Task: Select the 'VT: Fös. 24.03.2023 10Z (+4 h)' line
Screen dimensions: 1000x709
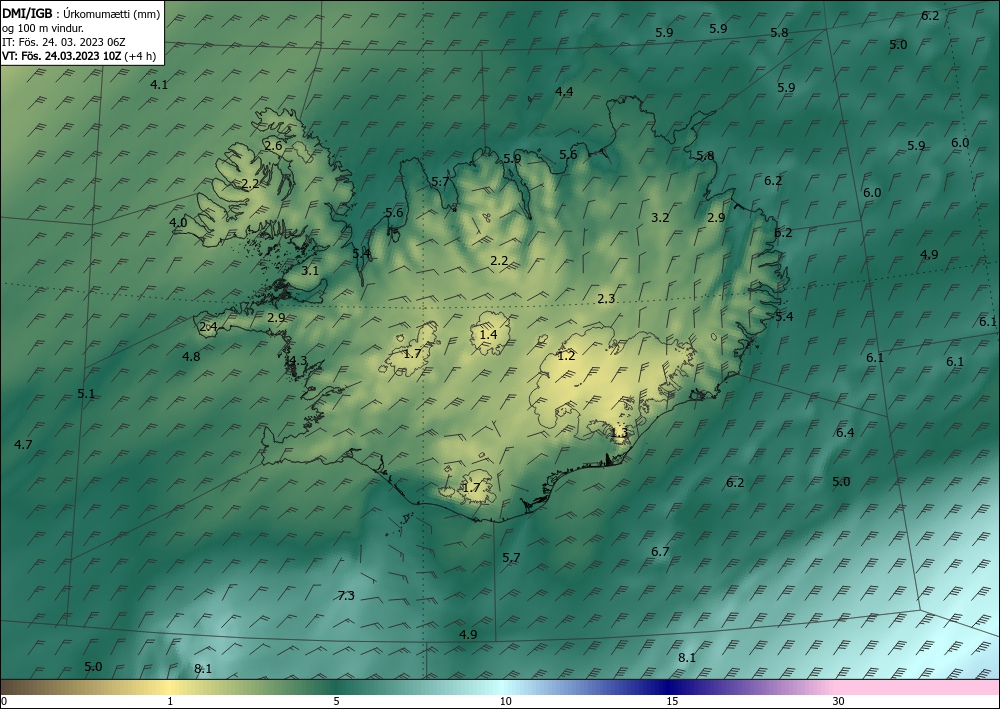Action: pos(78,56)
